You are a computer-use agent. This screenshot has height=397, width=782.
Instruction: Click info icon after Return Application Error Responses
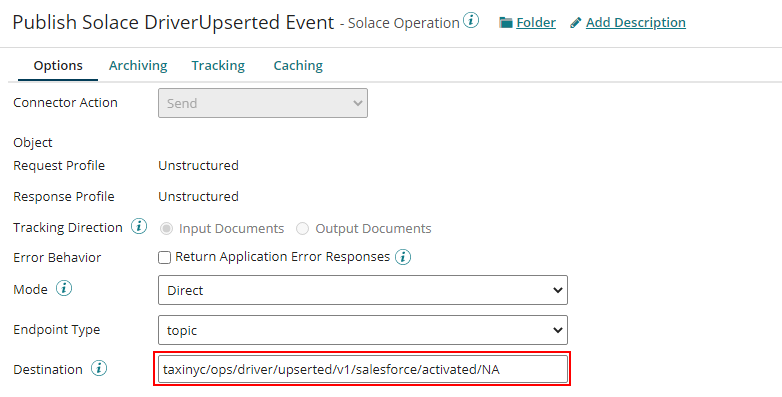[x=403, y=257]
